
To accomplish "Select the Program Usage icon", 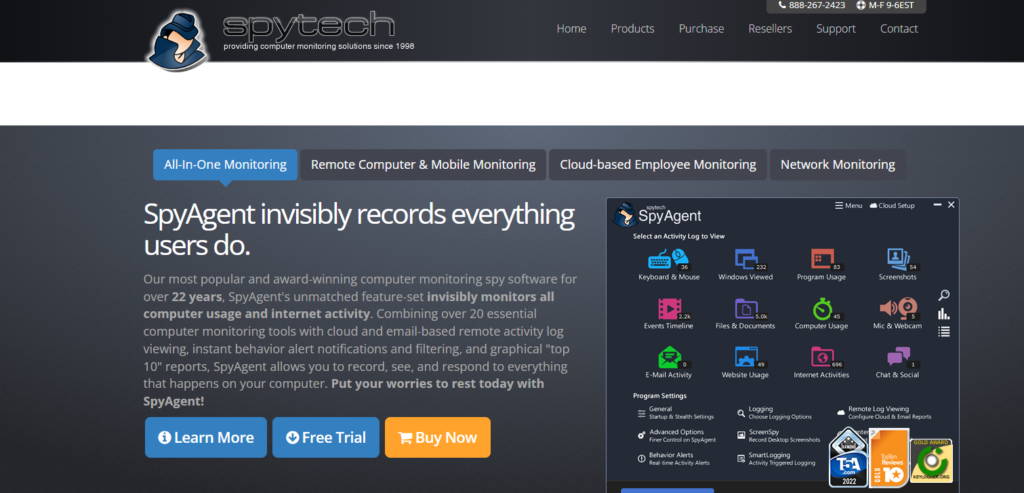I will 822,259.
